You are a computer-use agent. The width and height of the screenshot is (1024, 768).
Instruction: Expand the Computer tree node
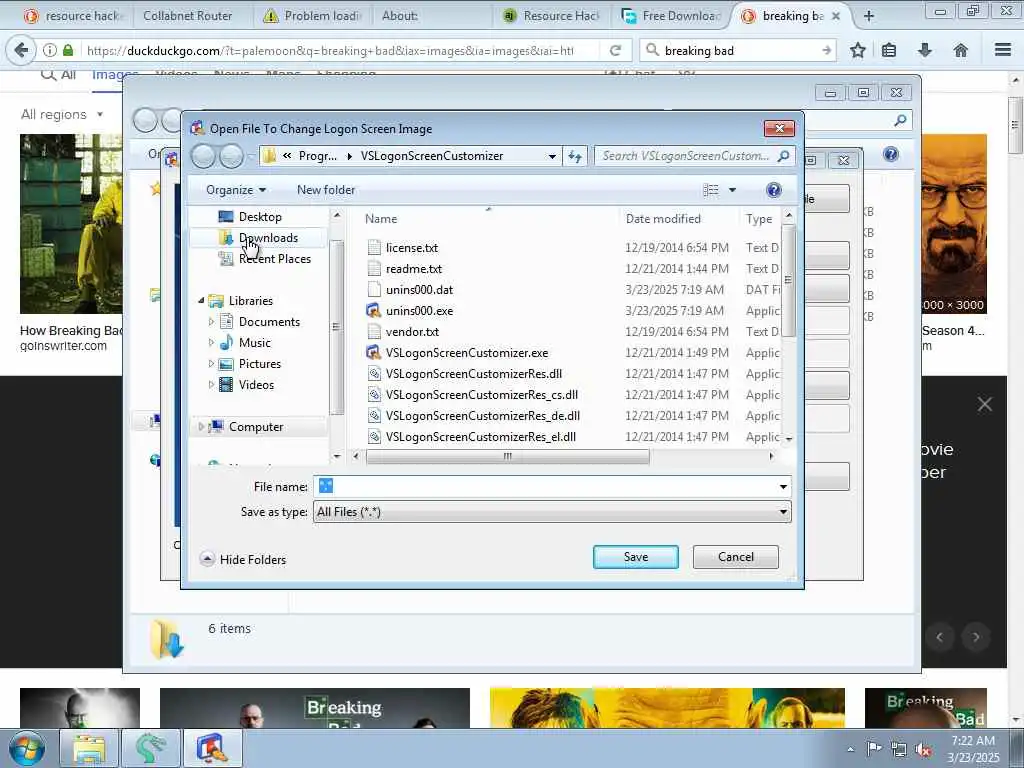(x=200, y=426)
